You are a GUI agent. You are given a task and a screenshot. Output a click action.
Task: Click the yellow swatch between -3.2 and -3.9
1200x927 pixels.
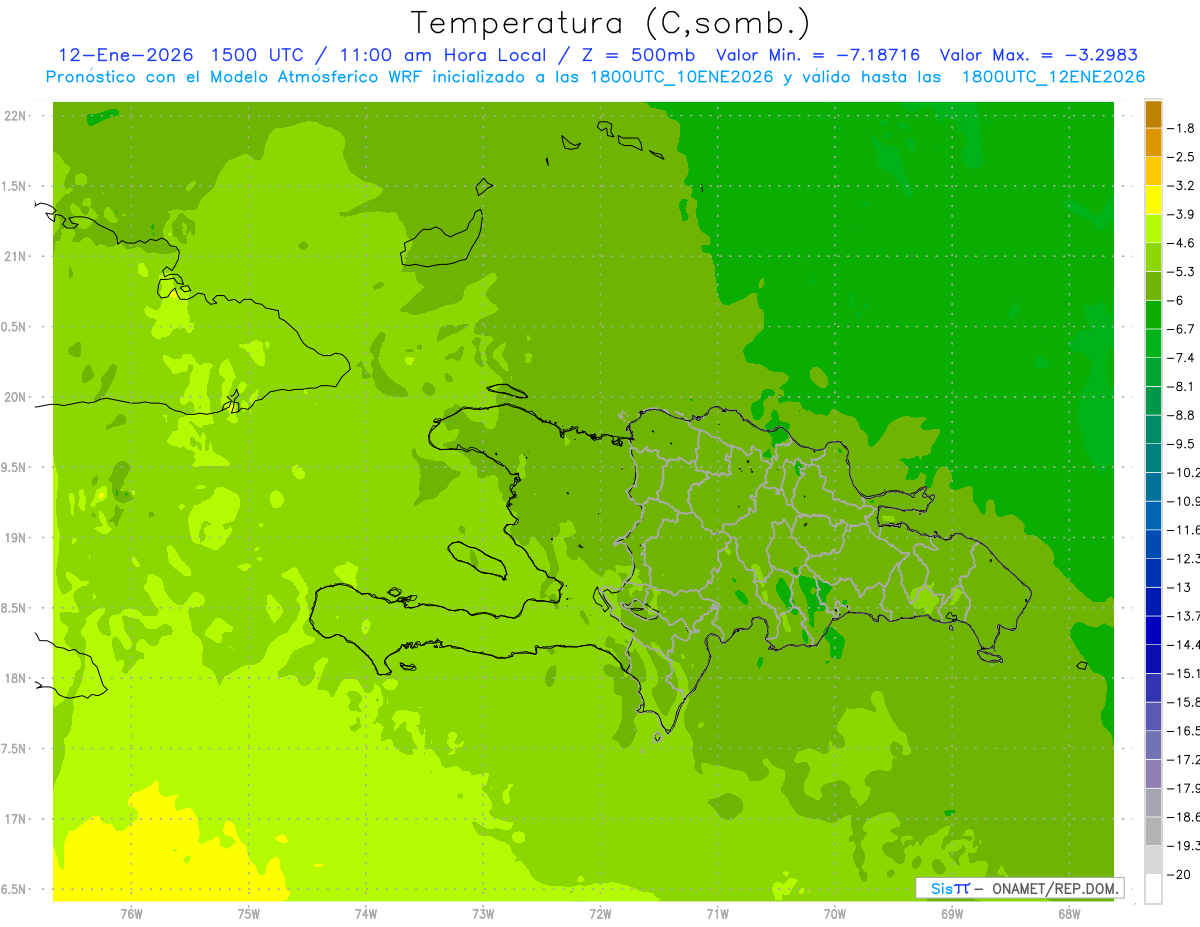tap(1153, 200)
